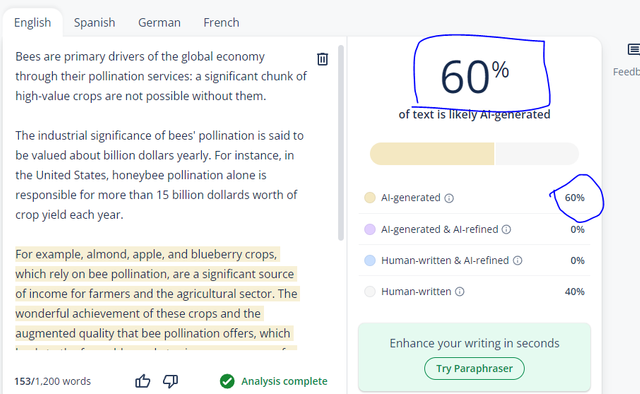Open info icon beside AI-generated & AI-refined
The image size is (640, 394).
[x=506, y=229]
